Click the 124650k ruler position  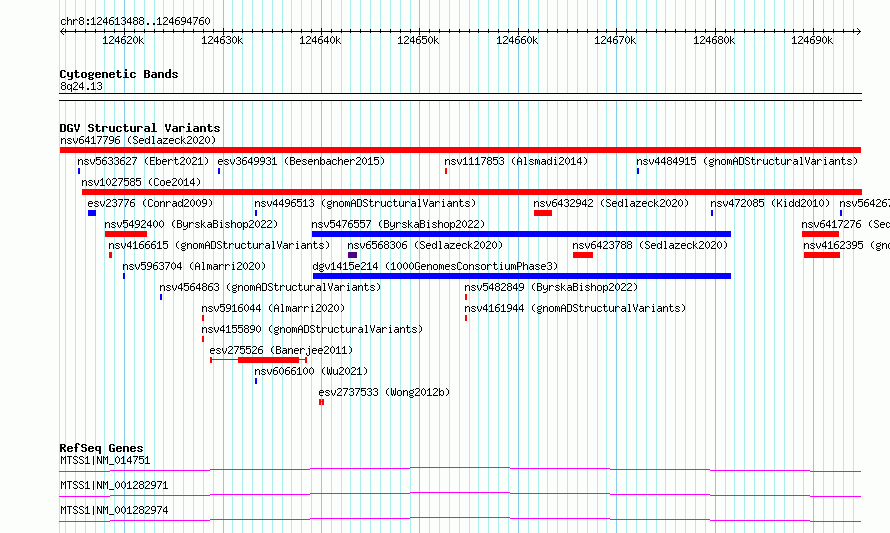[x=418, y=40]
